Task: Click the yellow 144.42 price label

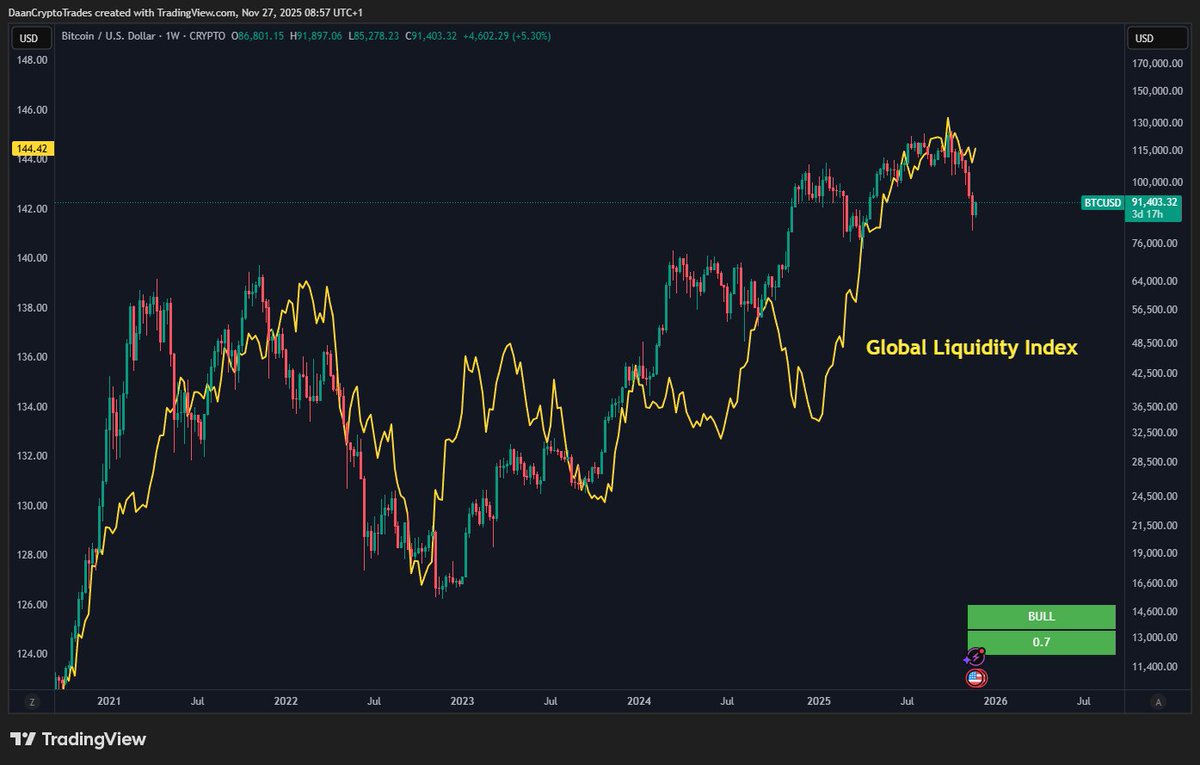Action: 32,148
